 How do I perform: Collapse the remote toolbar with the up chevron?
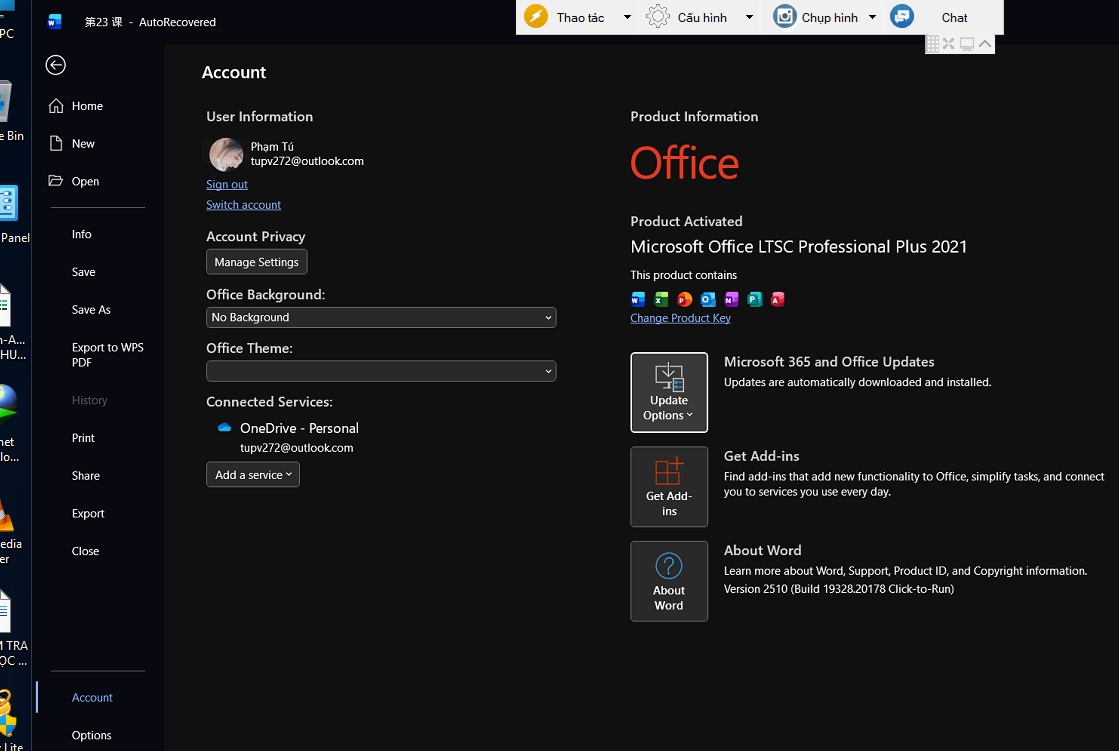985,44
